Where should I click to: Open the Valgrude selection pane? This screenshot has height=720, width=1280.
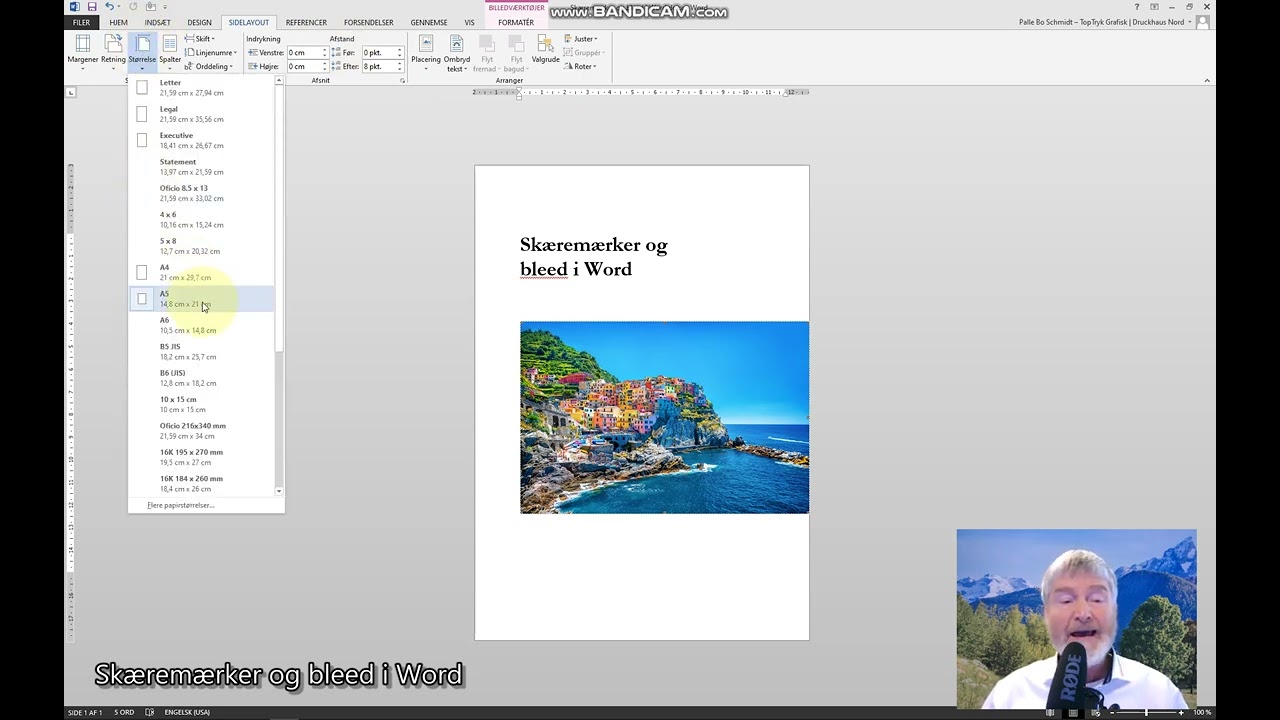coord(545,51)
